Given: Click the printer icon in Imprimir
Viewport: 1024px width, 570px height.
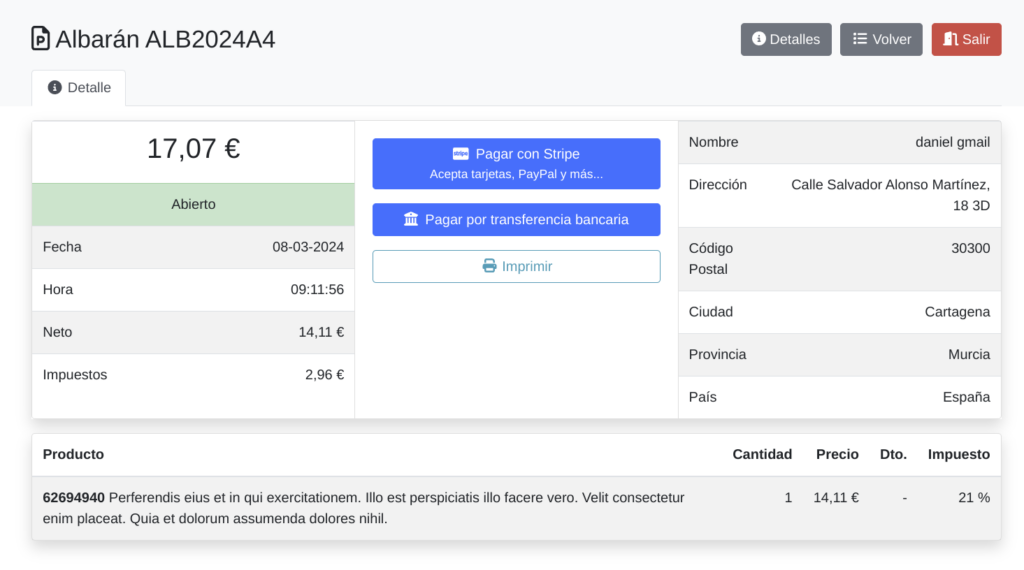Looking at the screenshot, I should (x=489, y=266).
